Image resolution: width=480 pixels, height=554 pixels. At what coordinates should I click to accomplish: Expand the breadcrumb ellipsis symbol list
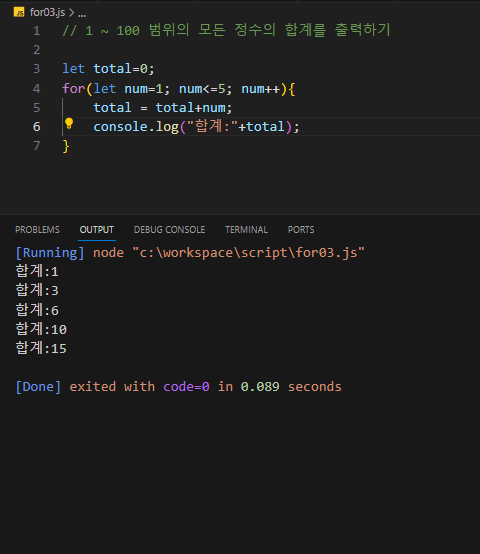pyautogui.click(x=82, y=14)
